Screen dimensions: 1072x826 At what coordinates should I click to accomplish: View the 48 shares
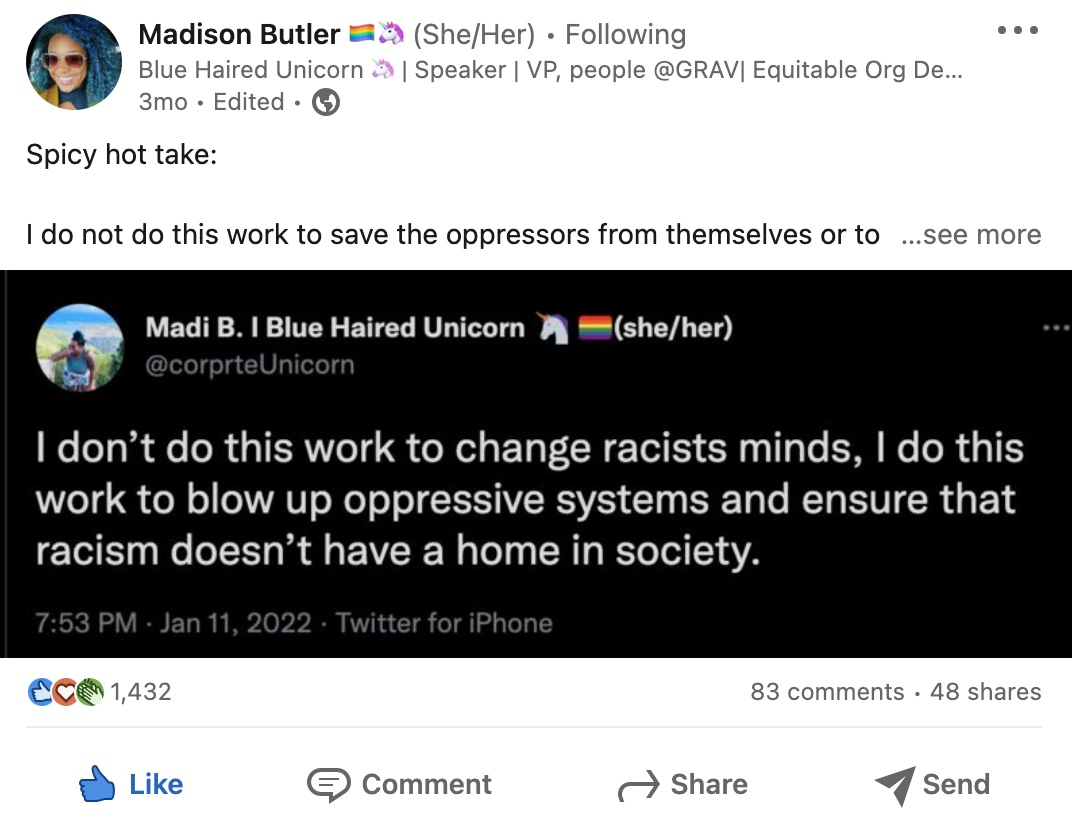(x=986, y=691)
